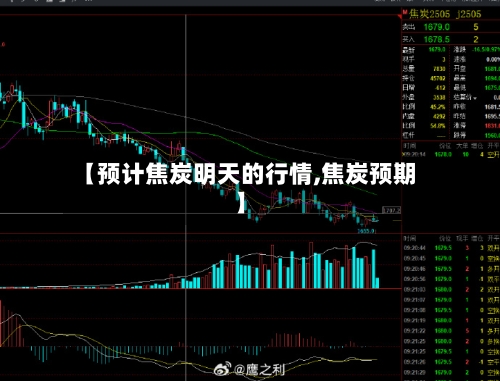The image size is (500, 381).
Task: Click the 日增 value -412
Action: click(440, 88)
